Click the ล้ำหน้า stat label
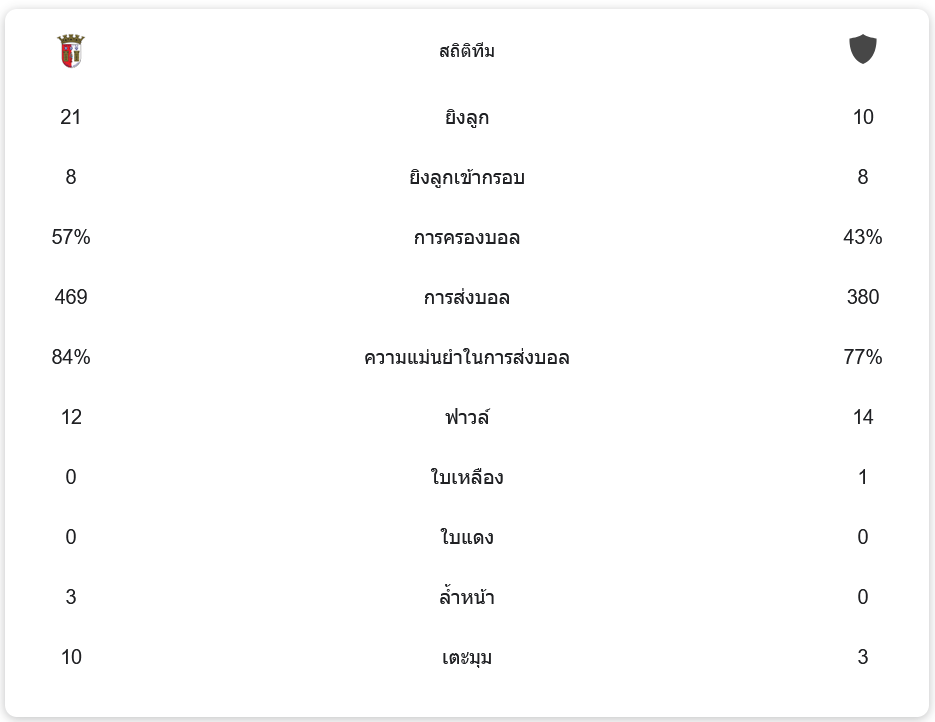 (x=467, y=598)
